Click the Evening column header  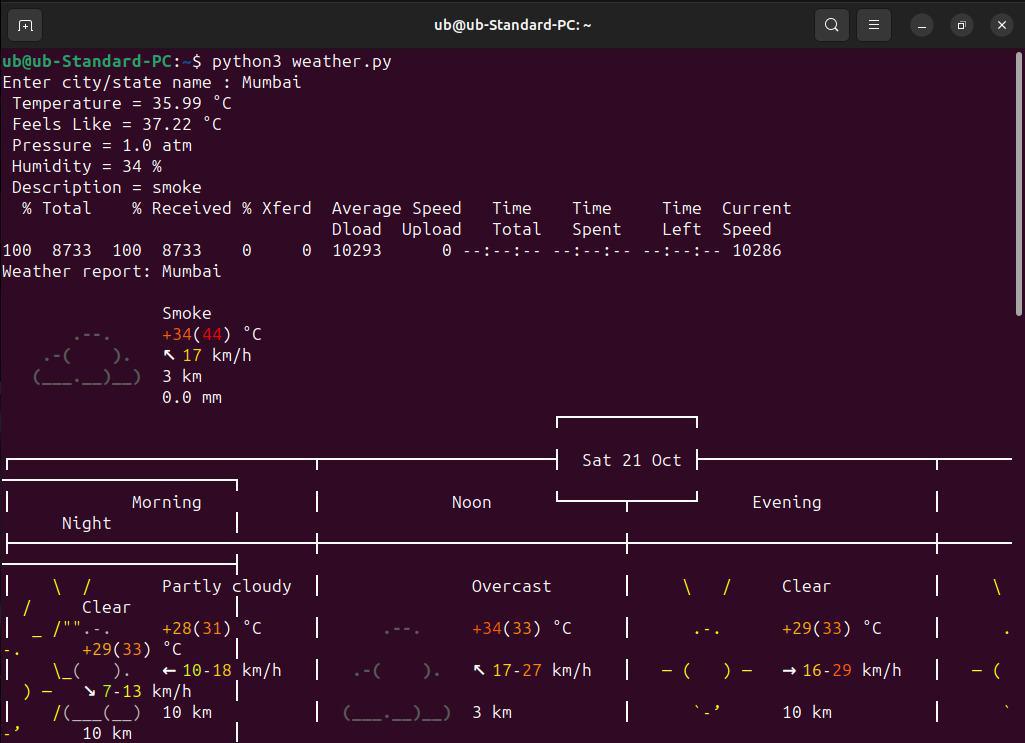(786, 502)
